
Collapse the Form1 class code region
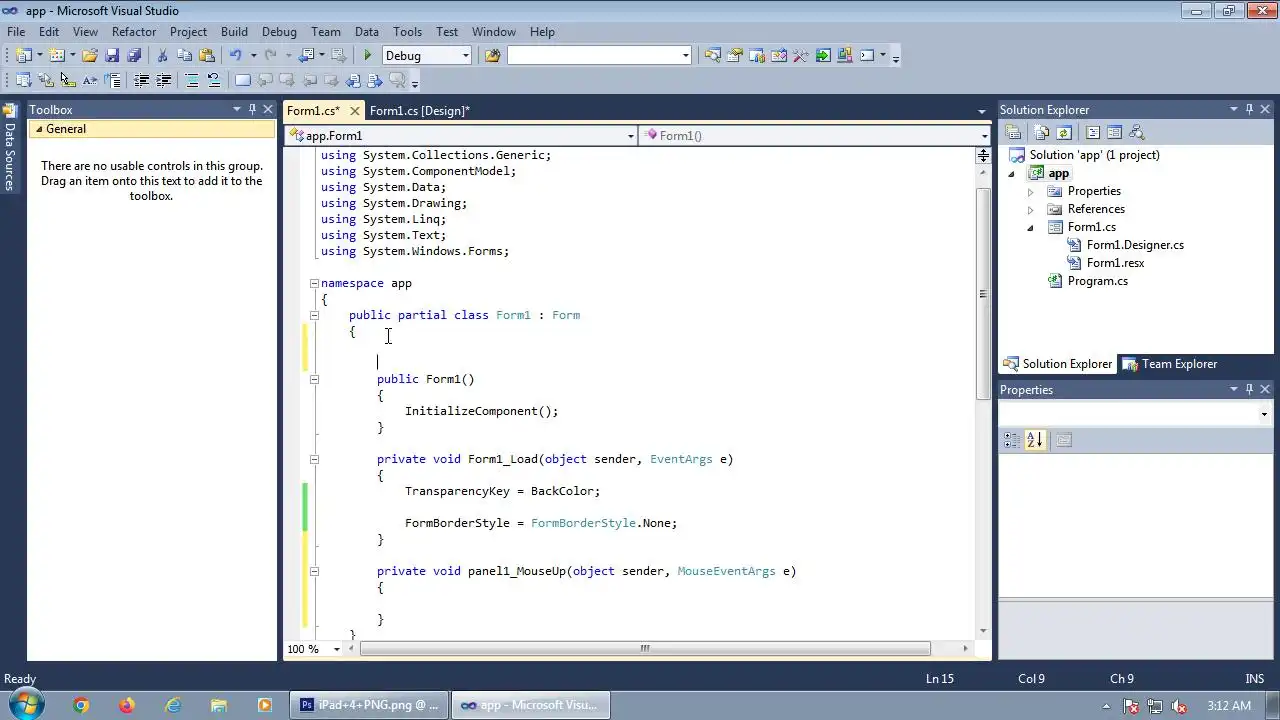click(314, 315)
